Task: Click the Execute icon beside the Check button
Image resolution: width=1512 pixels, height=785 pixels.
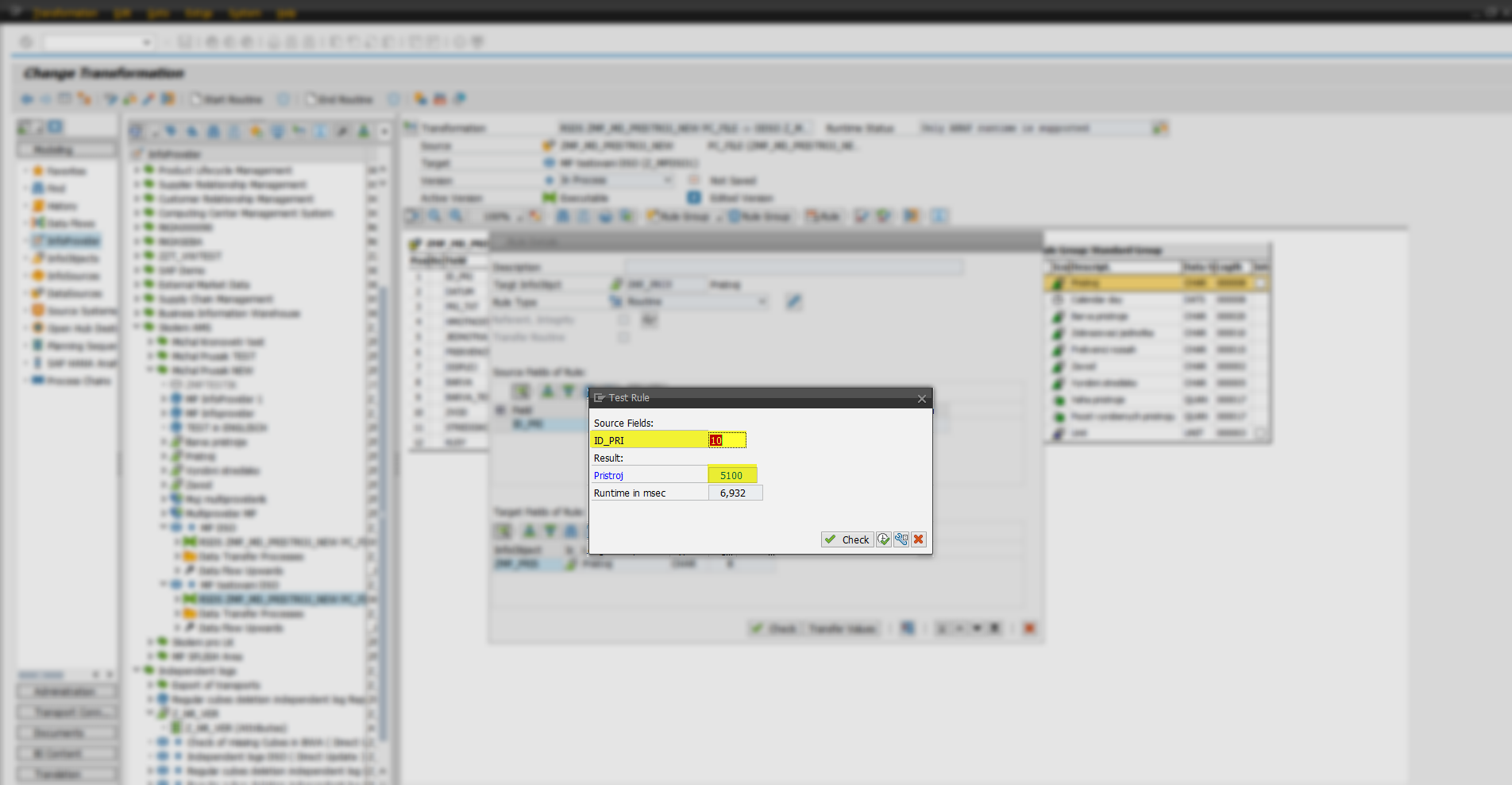Action: click(884, 539)
